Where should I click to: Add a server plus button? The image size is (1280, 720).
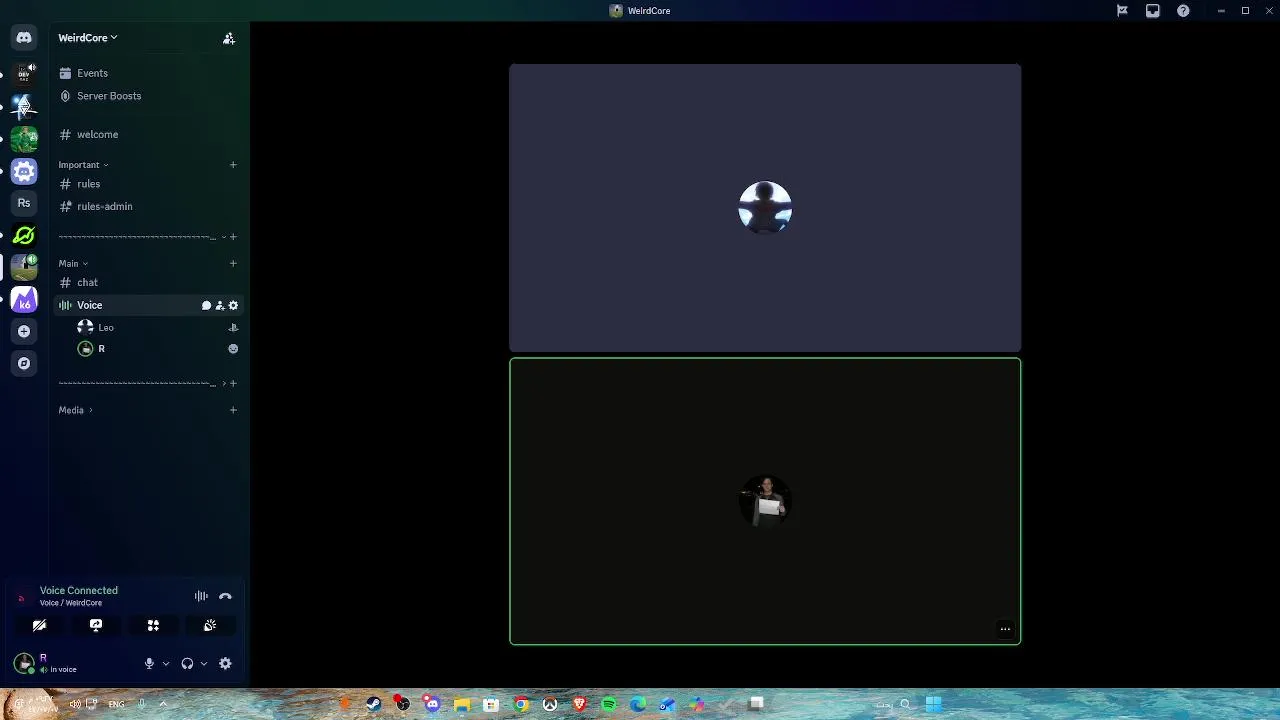coord(24,331)
